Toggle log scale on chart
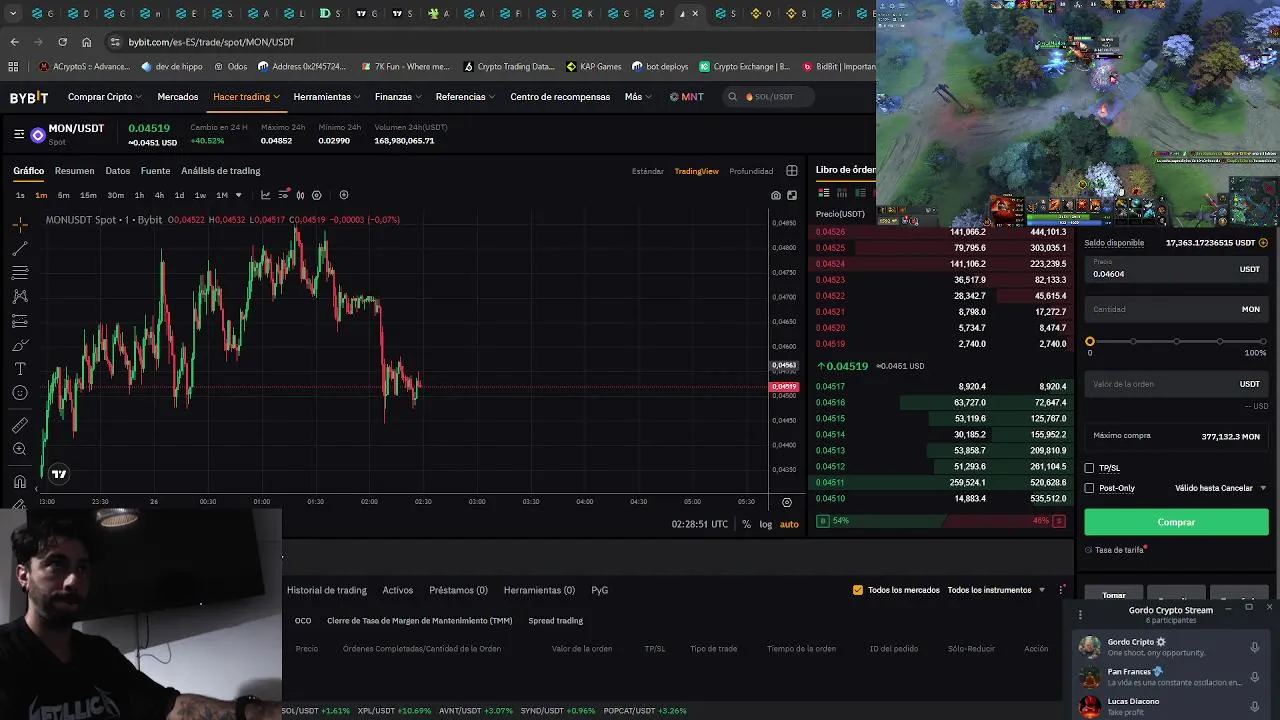The width and height of the screenshot is (1280, 720). (766, 524)
